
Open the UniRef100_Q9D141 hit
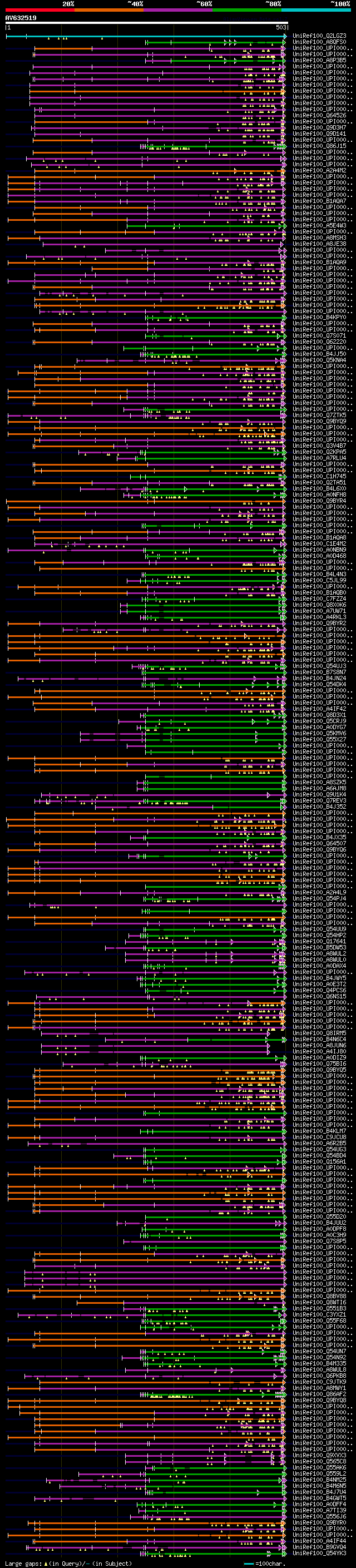pyautogui.click(x=319, y=134)
